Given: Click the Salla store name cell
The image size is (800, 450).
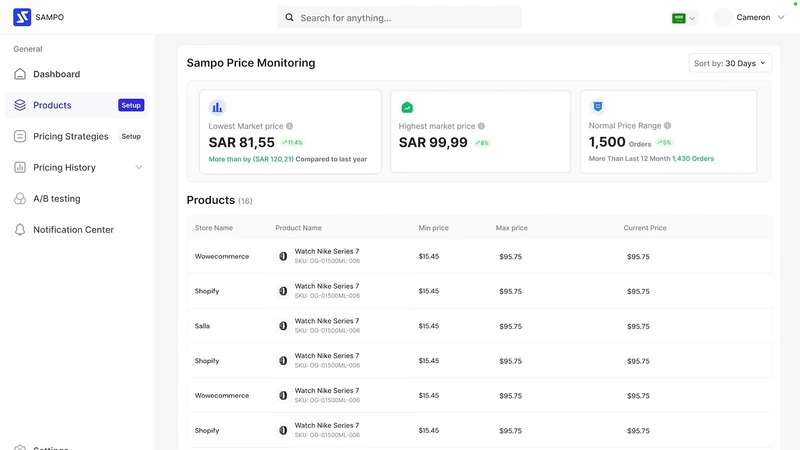Looking at the screenshot, I should click(202, 326).
